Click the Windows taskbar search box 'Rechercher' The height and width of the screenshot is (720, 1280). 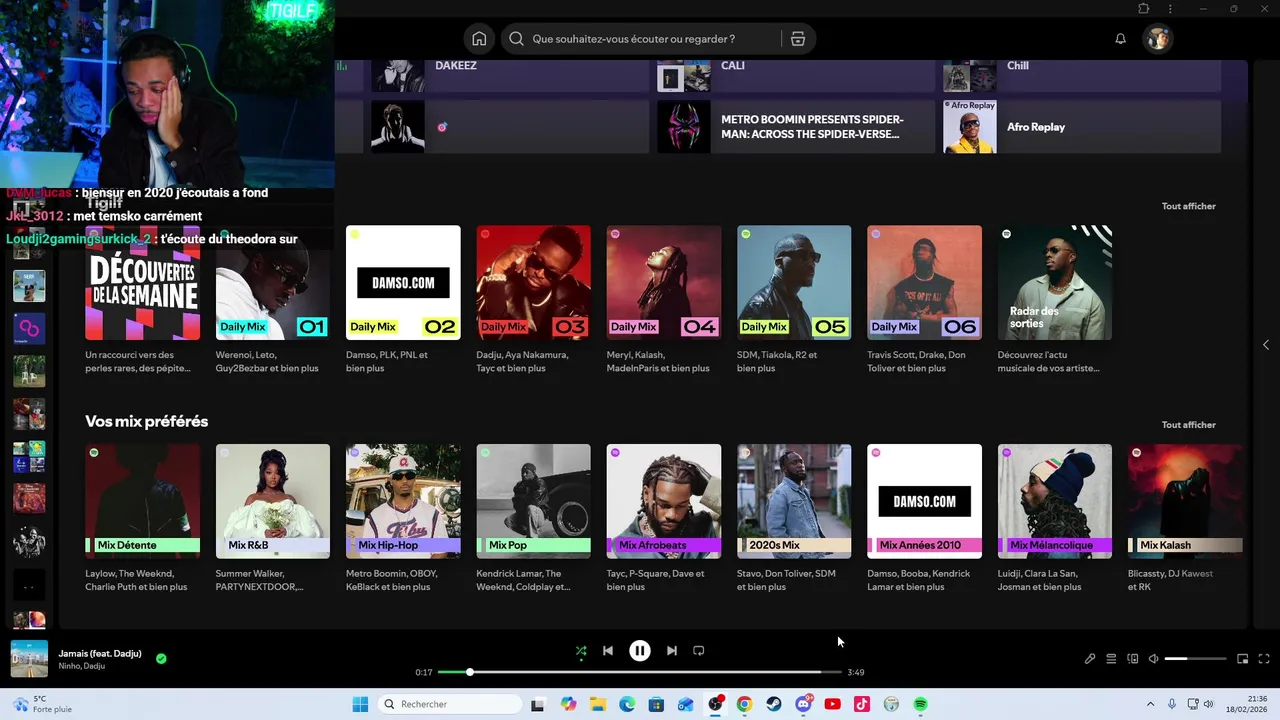[452, 704]
